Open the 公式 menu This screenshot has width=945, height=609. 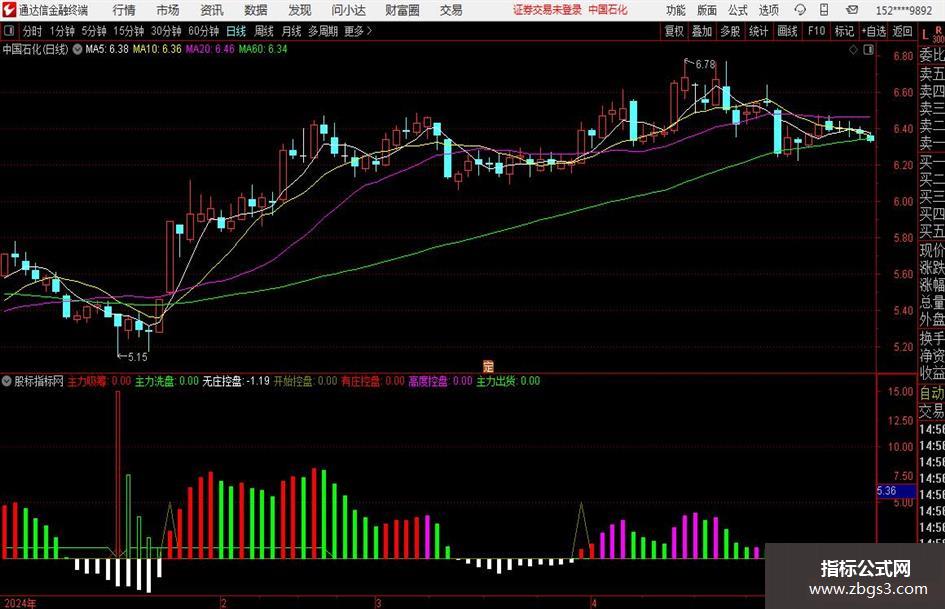[738, 10]
